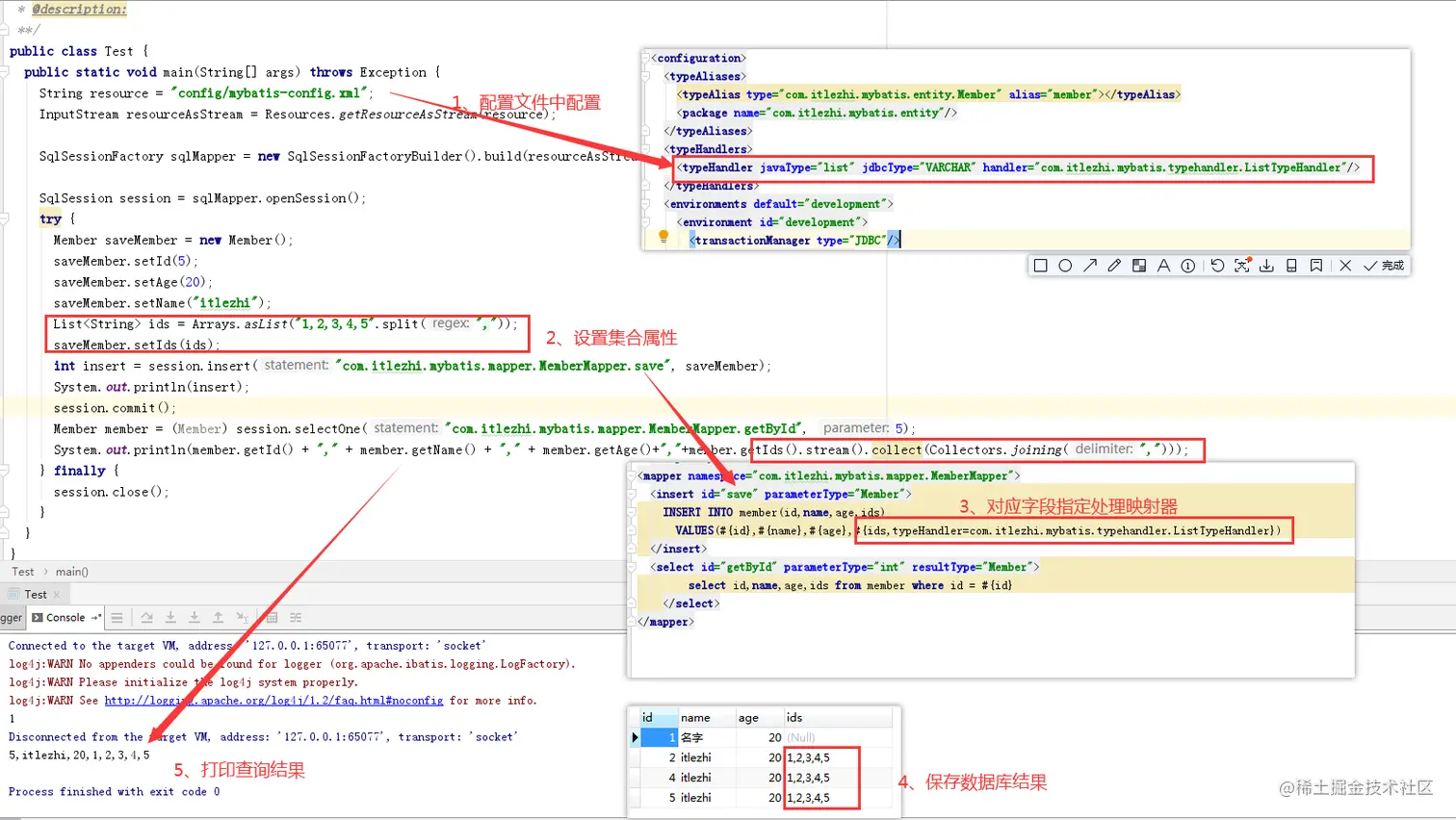Image resolution: width=1456 pixels, height=820 pixels.
Task: Click the typeAlias member line in XML
Action: pos(929,94)
